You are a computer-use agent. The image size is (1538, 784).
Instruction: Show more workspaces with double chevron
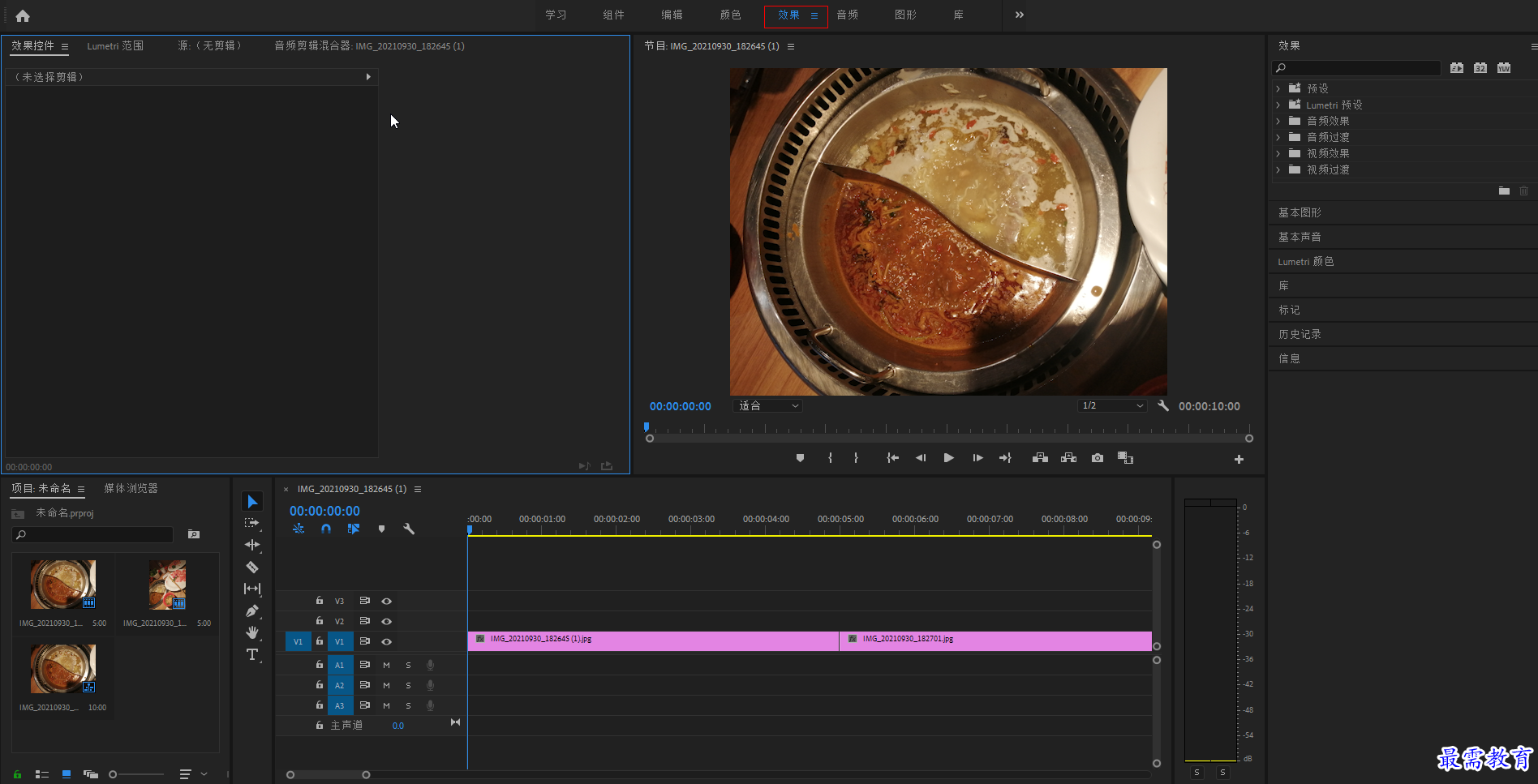(1019, 15)
